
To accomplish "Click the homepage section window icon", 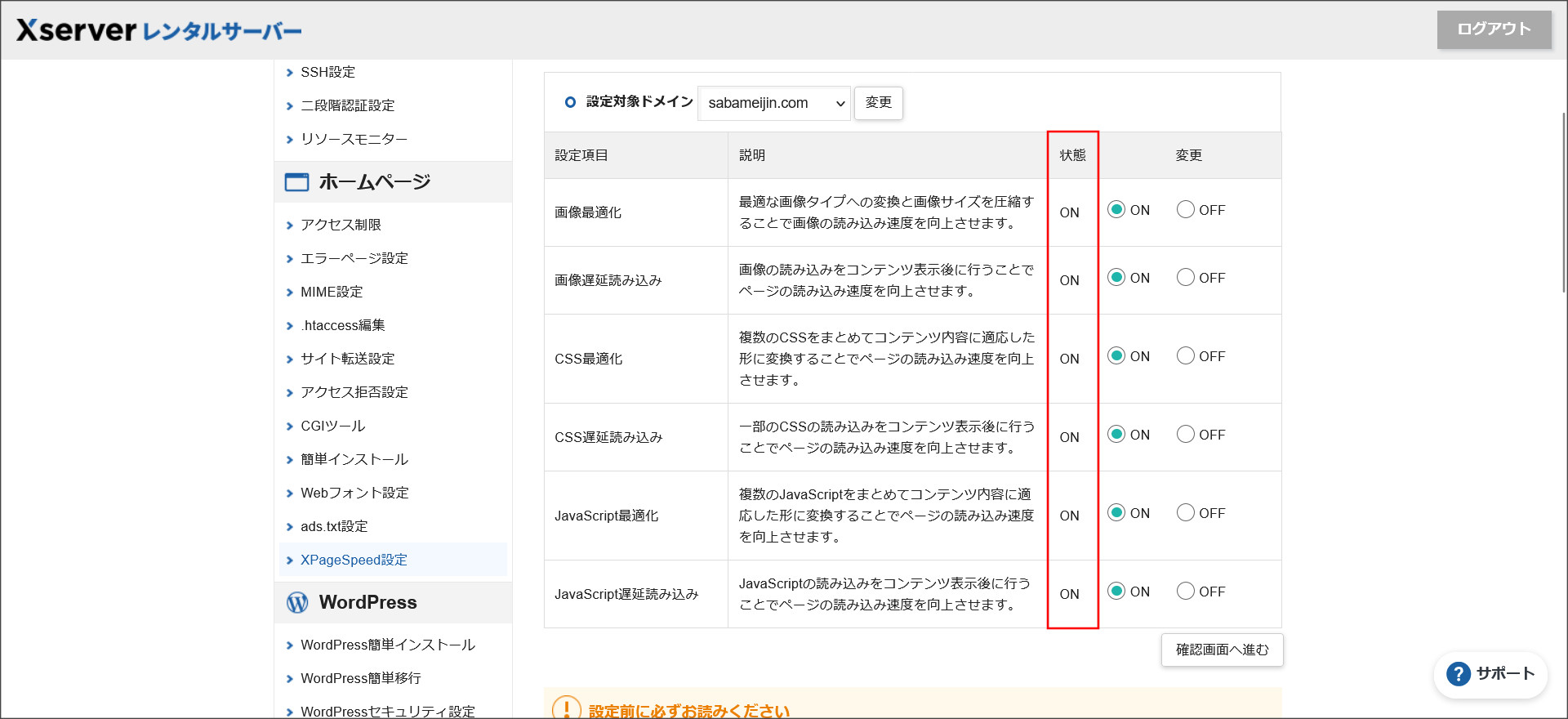I will click(x=296, y=182).
